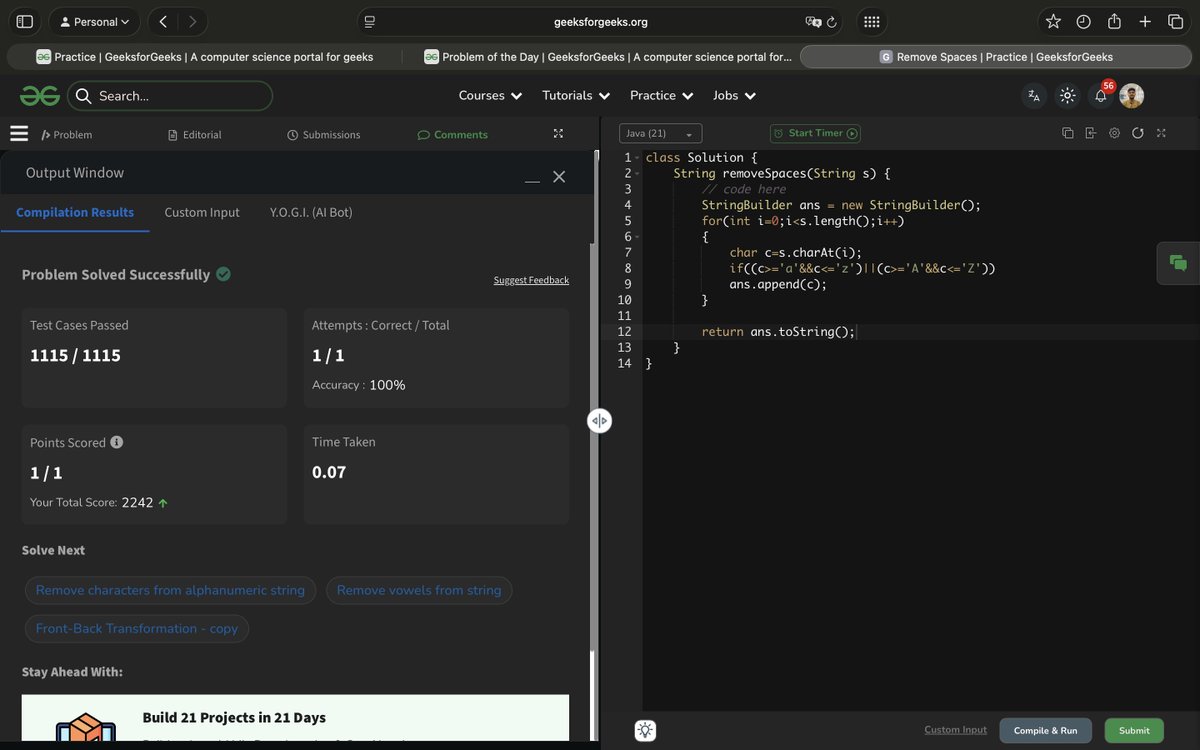This screenshot has width=1200, height=750.
Task: Open the Java (21) language dropdown
Action: 661,133
